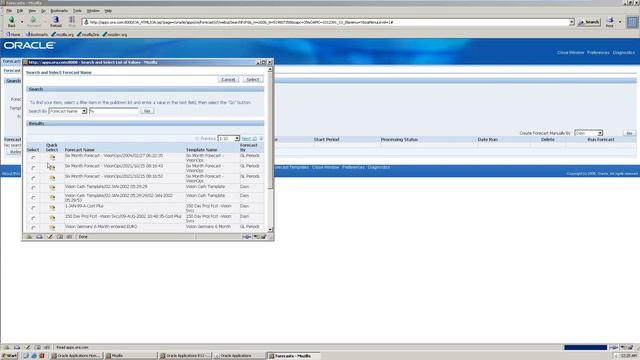The width and height of the screenshot is (640, 360).
Task: Quick select Vision Germany 6 Month row
Action: [x=52, y=227]
